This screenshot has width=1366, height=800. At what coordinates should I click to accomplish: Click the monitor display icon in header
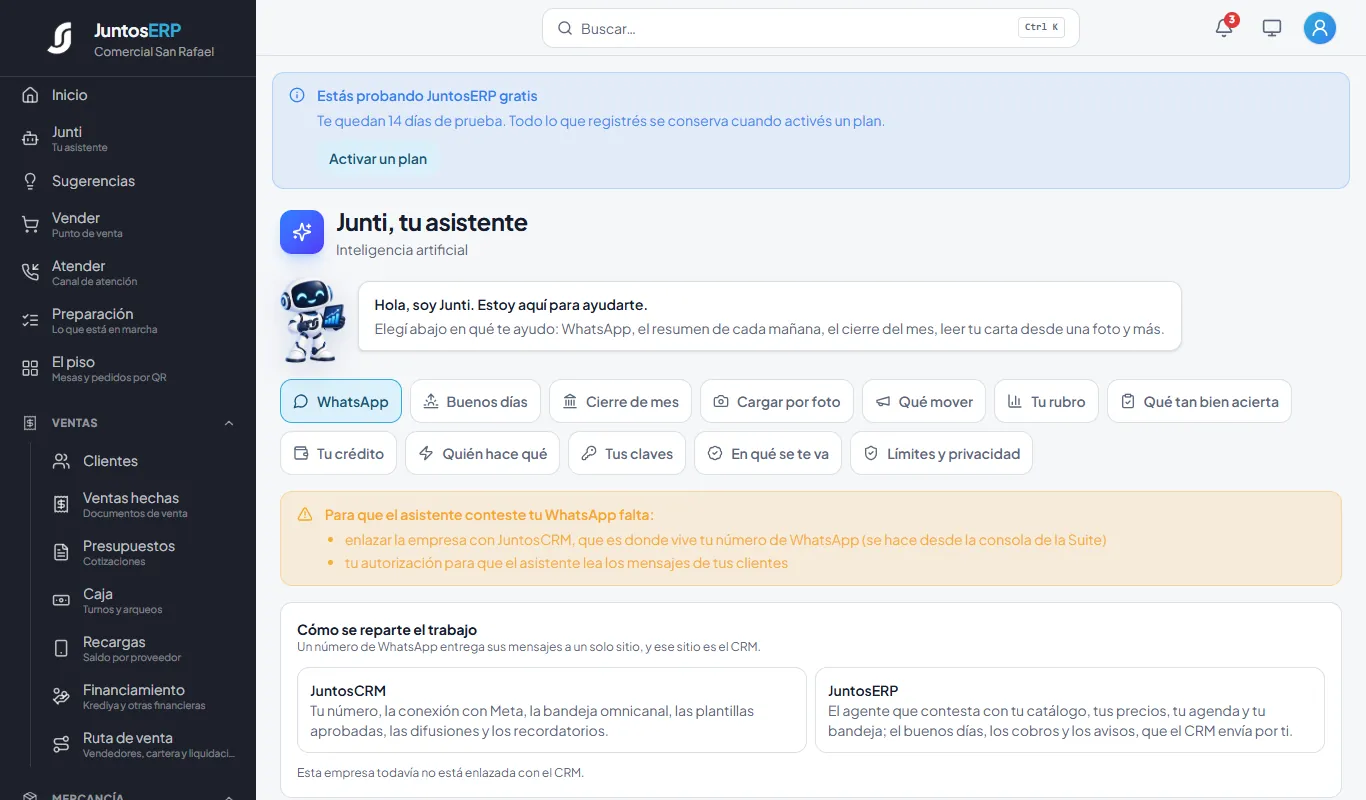coord(1272,28)
